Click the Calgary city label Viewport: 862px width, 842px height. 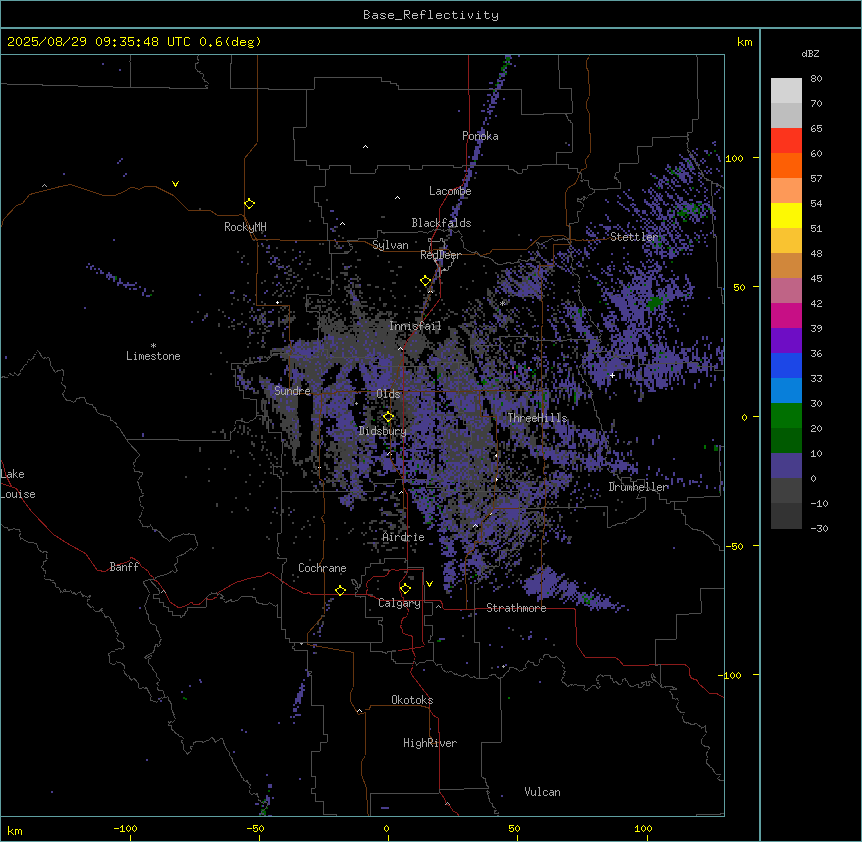(x=399, y=603)
